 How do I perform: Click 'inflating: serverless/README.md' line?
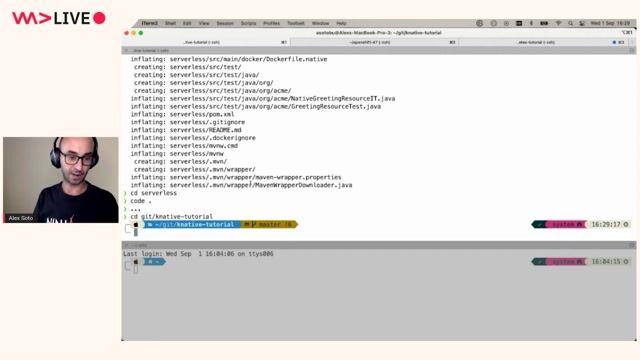click(186, 130)
